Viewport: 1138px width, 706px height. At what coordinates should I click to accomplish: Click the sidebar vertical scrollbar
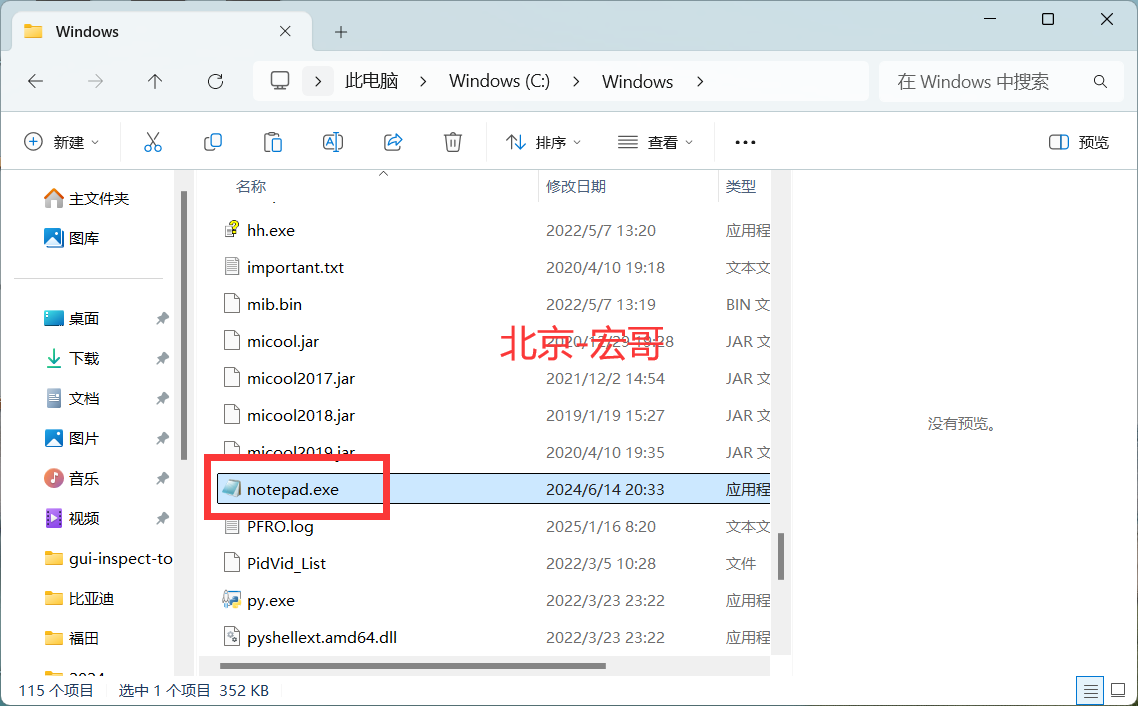[184, 325]
